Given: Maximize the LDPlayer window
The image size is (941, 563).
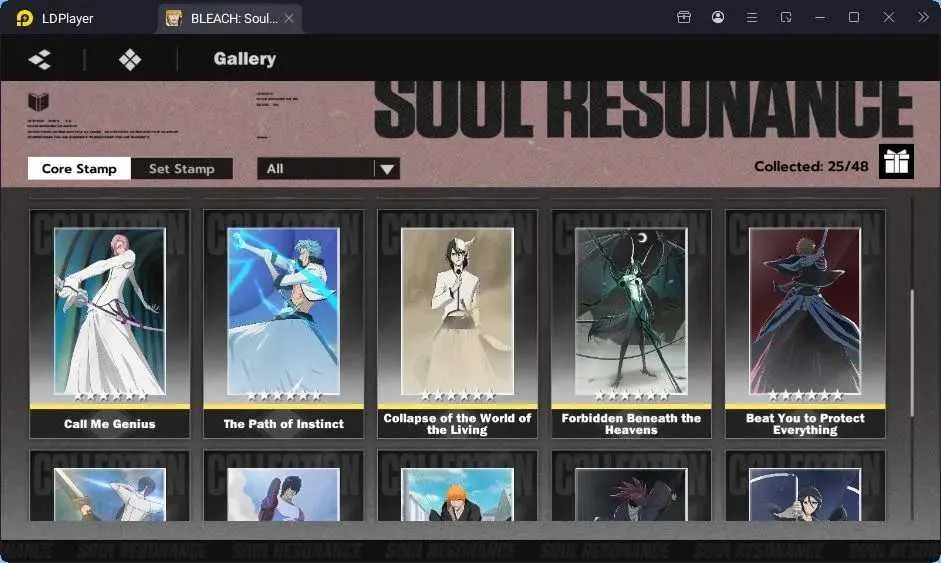Looking at the screenshot, I should (x=853, y=17).
